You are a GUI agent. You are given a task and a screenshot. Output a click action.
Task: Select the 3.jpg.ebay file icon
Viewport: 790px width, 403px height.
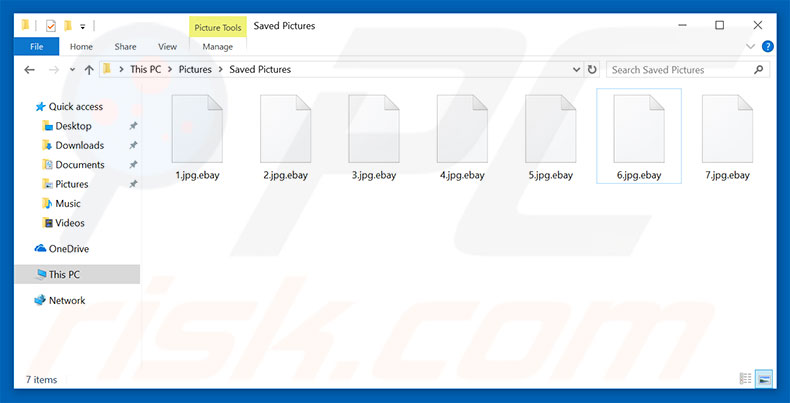click(374, 128)
